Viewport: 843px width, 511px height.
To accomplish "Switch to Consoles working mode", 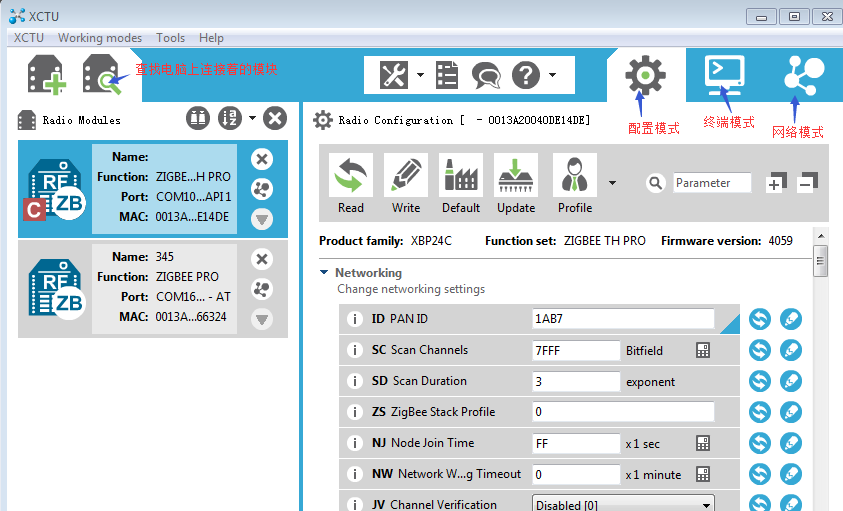I will click(x=725, y=73).
